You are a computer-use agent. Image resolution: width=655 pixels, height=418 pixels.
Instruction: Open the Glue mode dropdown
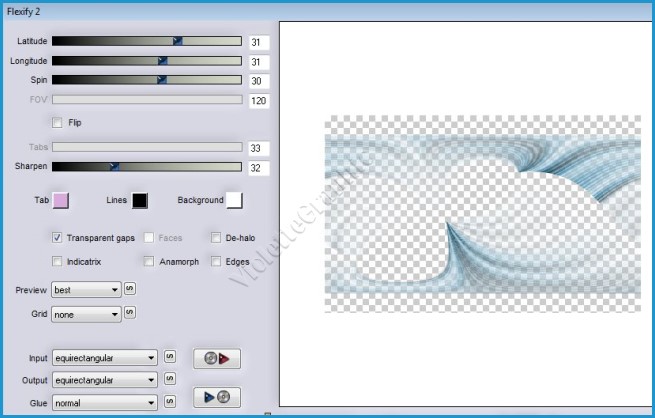[x=106, y=402]
